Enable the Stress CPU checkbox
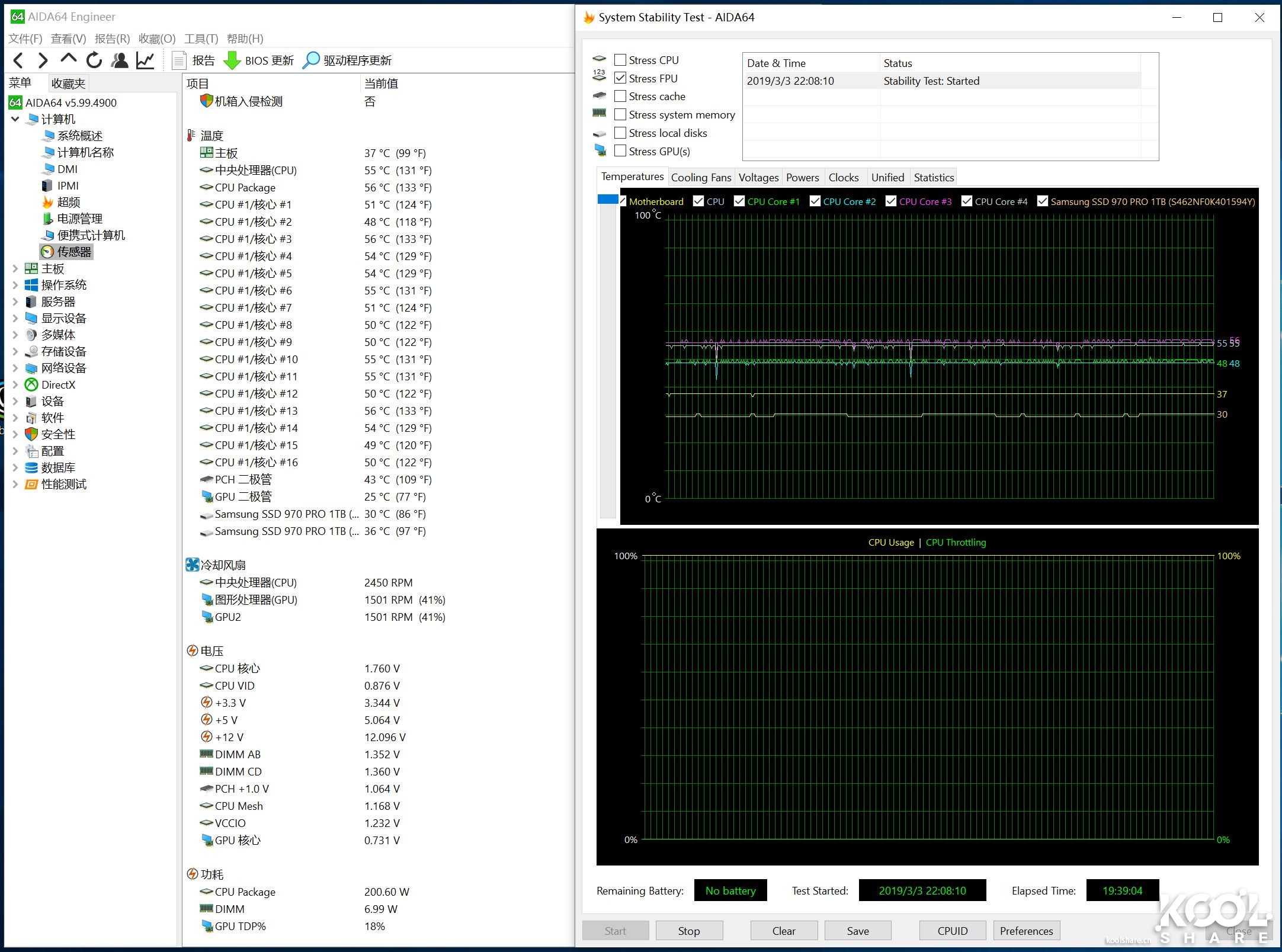The image size is (1282, 952). 620,60
